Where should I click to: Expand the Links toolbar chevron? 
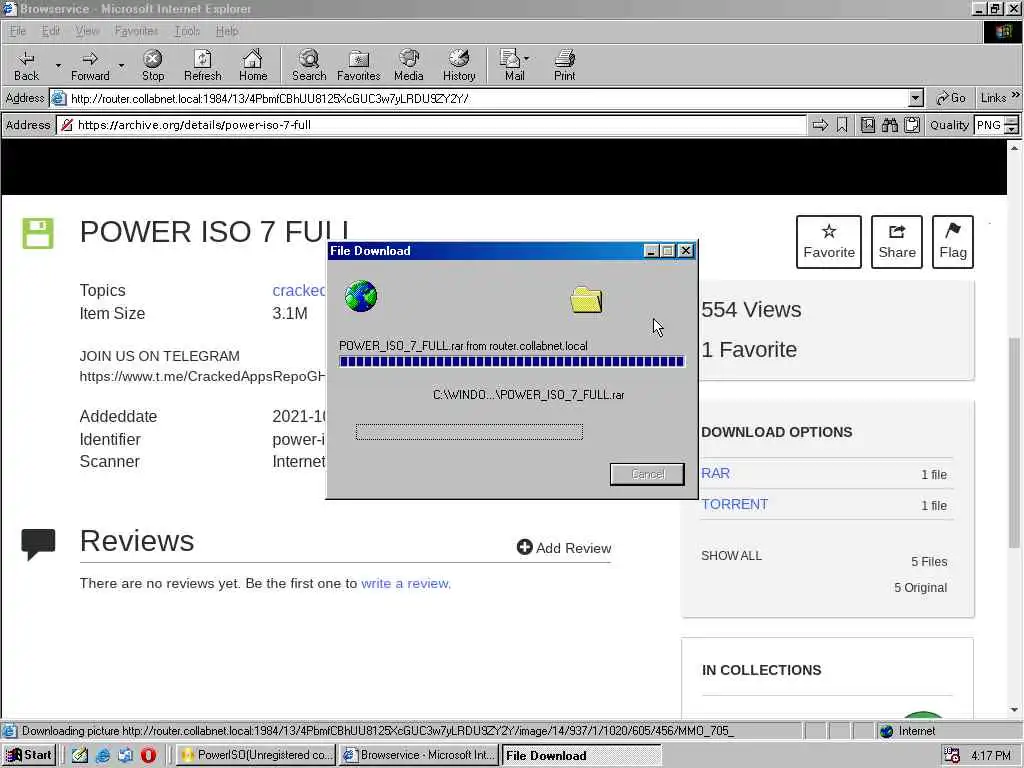pos(1016,95)
